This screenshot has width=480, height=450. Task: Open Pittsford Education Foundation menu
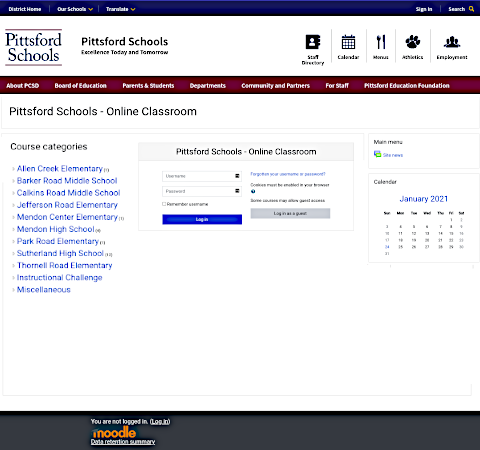pos(407,86)
